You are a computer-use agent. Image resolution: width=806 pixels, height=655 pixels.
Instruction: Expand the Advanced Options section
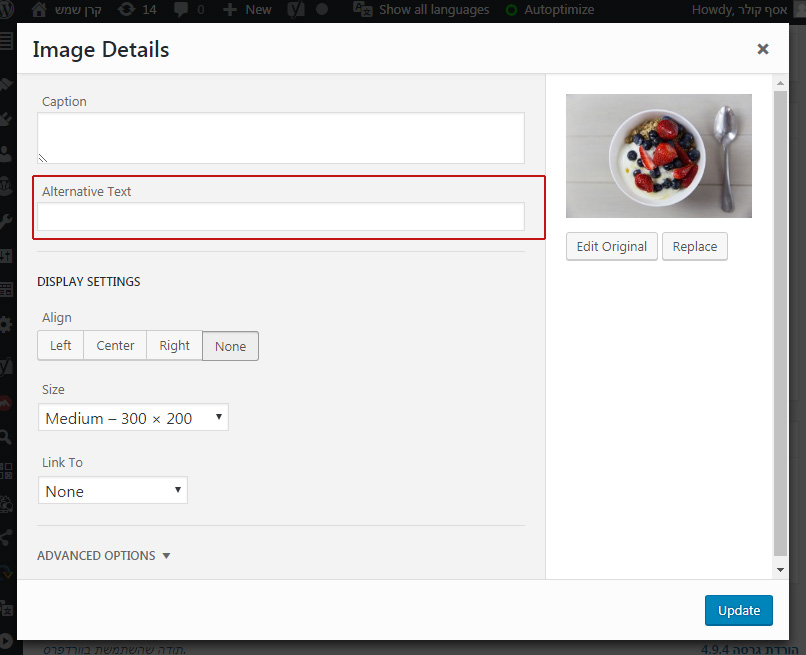pos(103,556)
